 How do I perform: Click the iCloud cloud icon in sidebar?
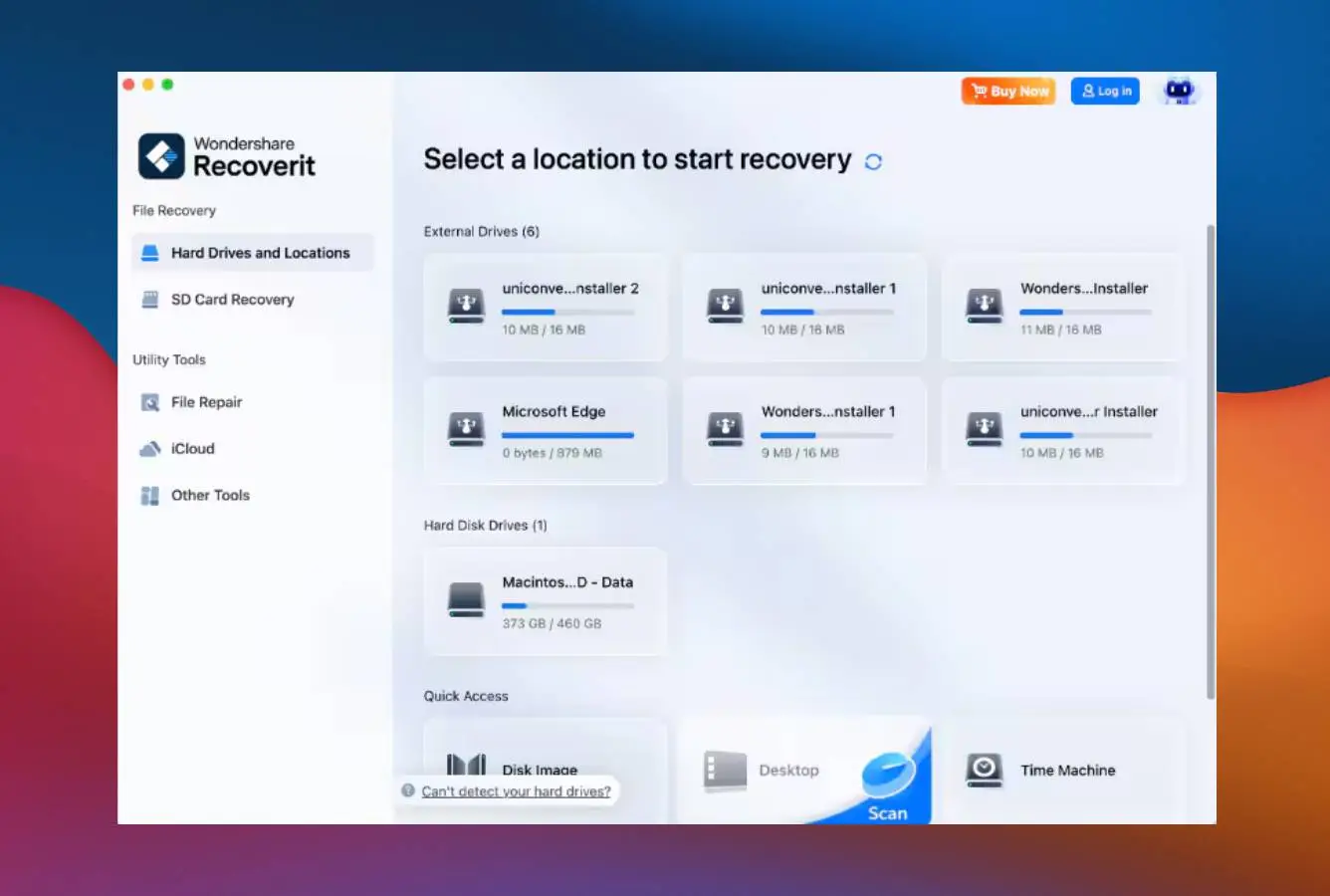coord(150,448)
